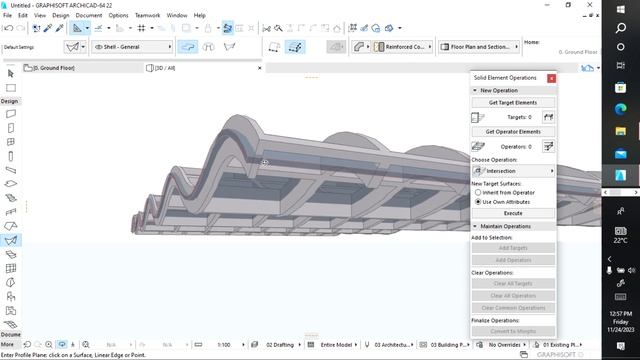This screenshot has height=360, width=640.
Task: Select the Mesh tool
Action: tap(11, 324)
